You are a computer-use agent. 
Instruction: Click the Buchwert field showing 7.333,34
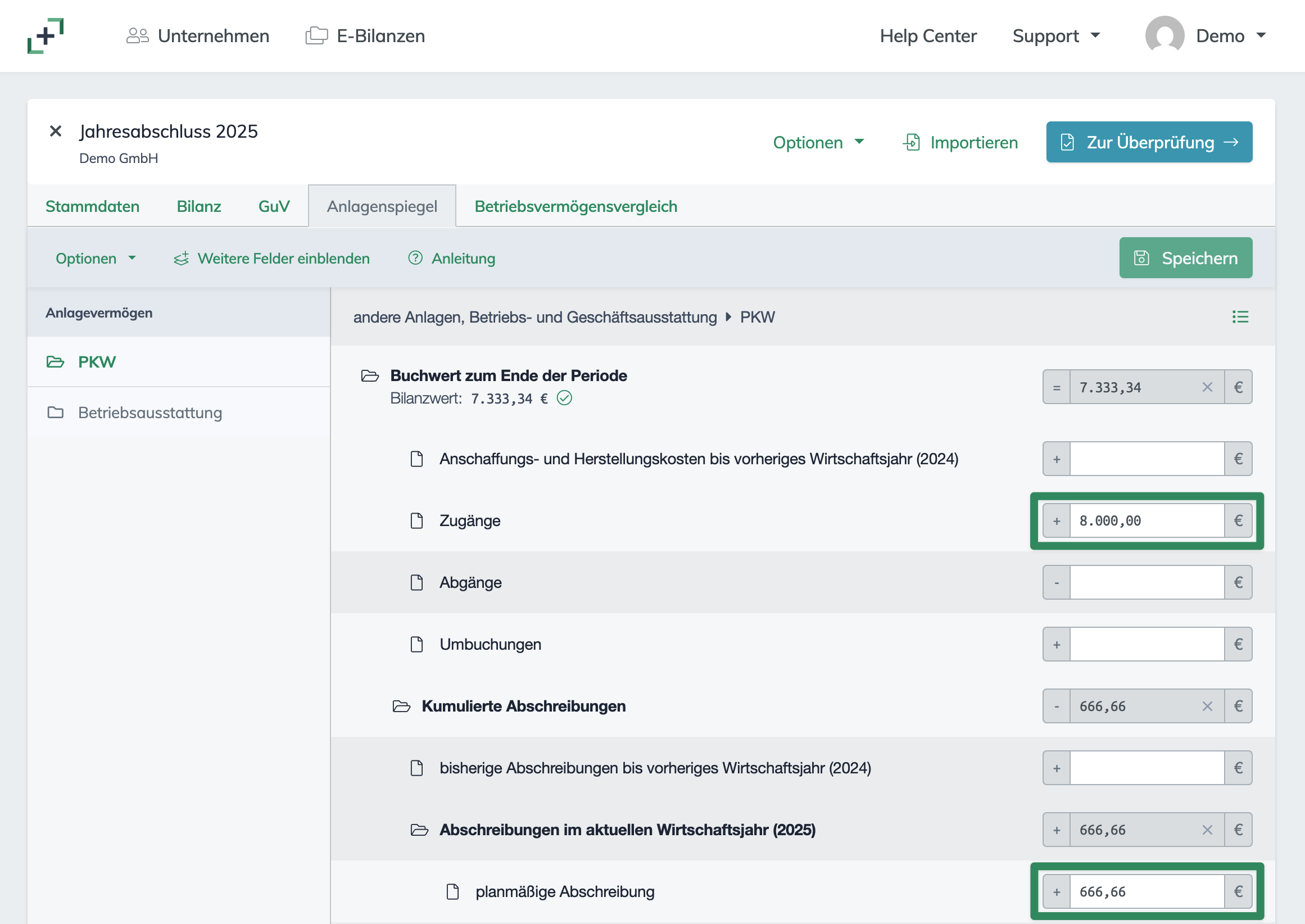tap(1147, 387)
